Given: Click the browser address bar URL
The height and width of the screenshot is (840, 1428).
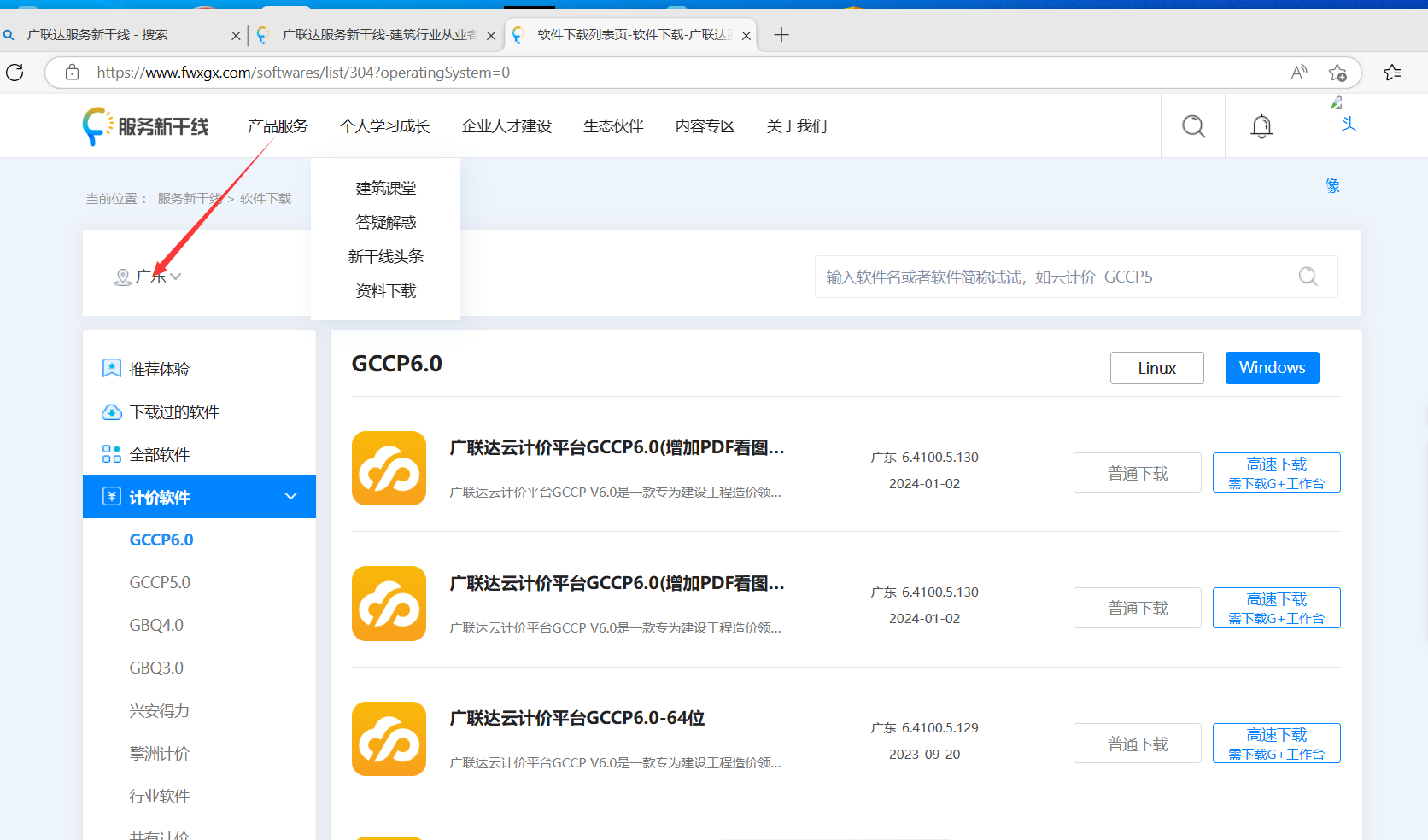Looking at the screenshot, I should 303,73.
